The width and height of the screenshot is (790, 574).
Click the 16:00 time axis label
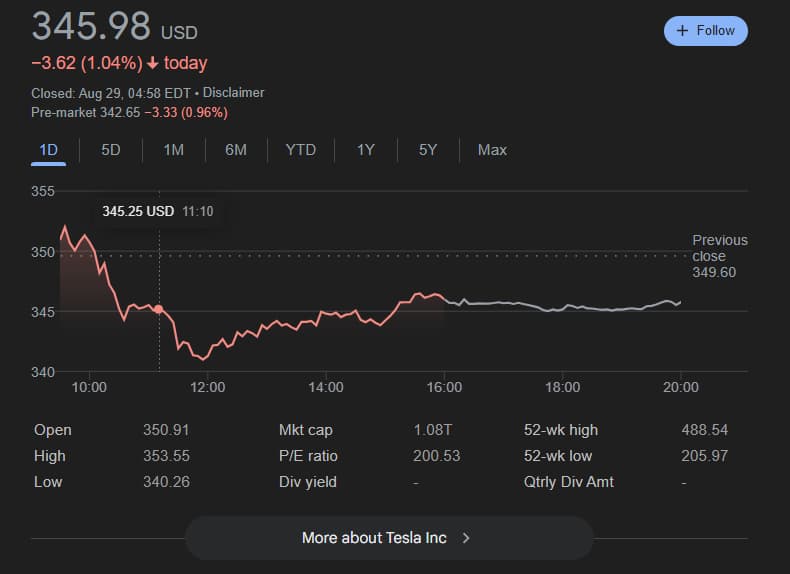[444, 387]
